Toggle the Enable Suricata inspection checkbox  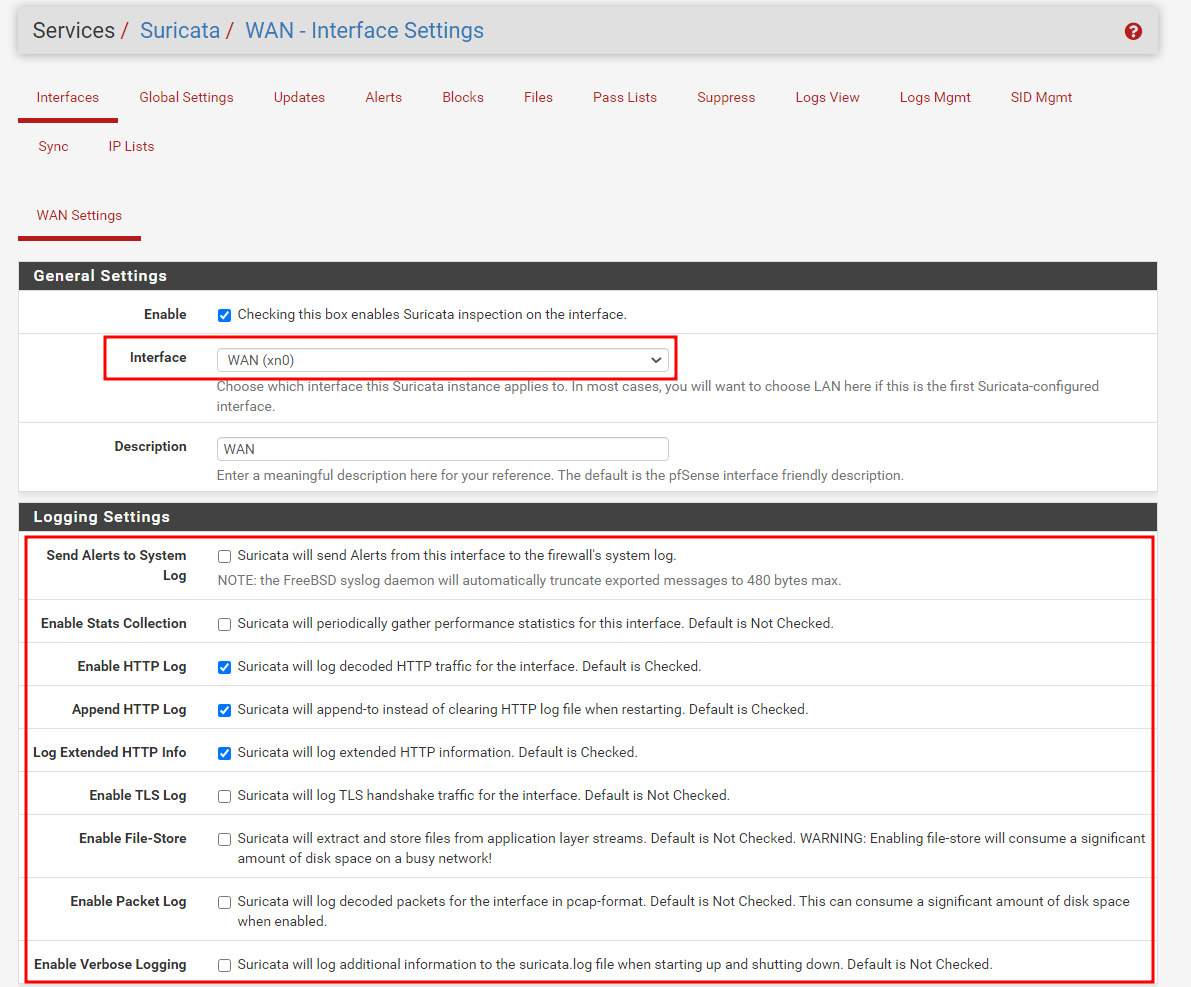[224, 315]
